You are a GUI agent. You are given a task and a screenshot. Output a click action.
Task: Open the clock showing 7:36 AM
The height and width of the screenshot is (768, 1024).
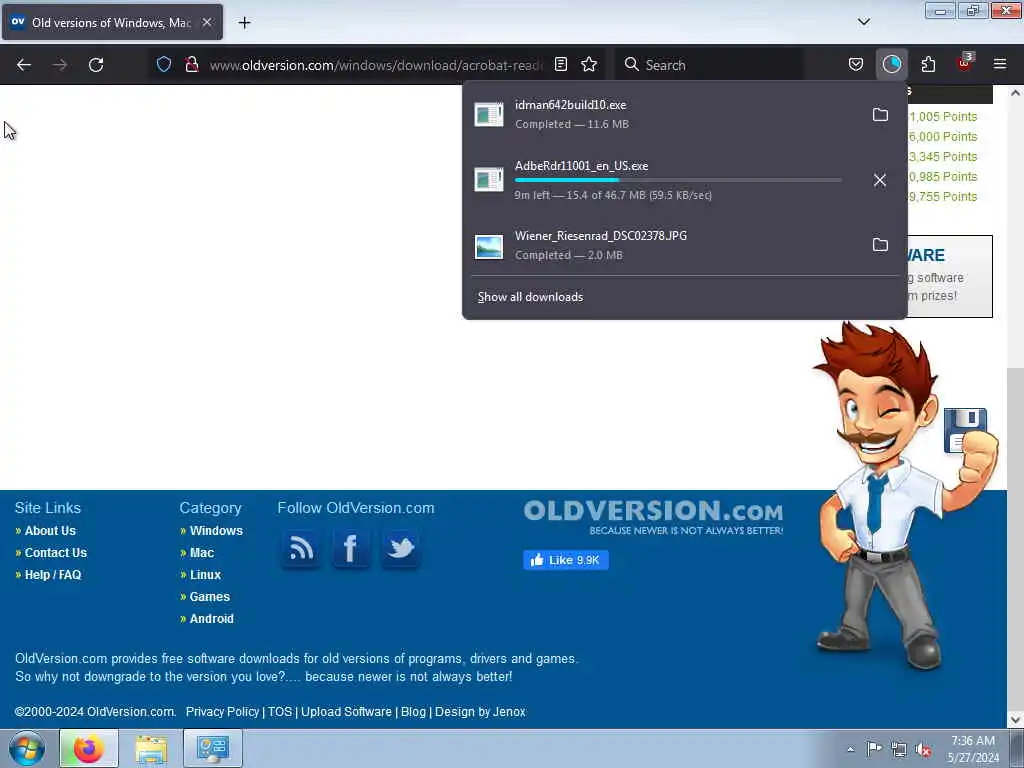pos(973,749)
